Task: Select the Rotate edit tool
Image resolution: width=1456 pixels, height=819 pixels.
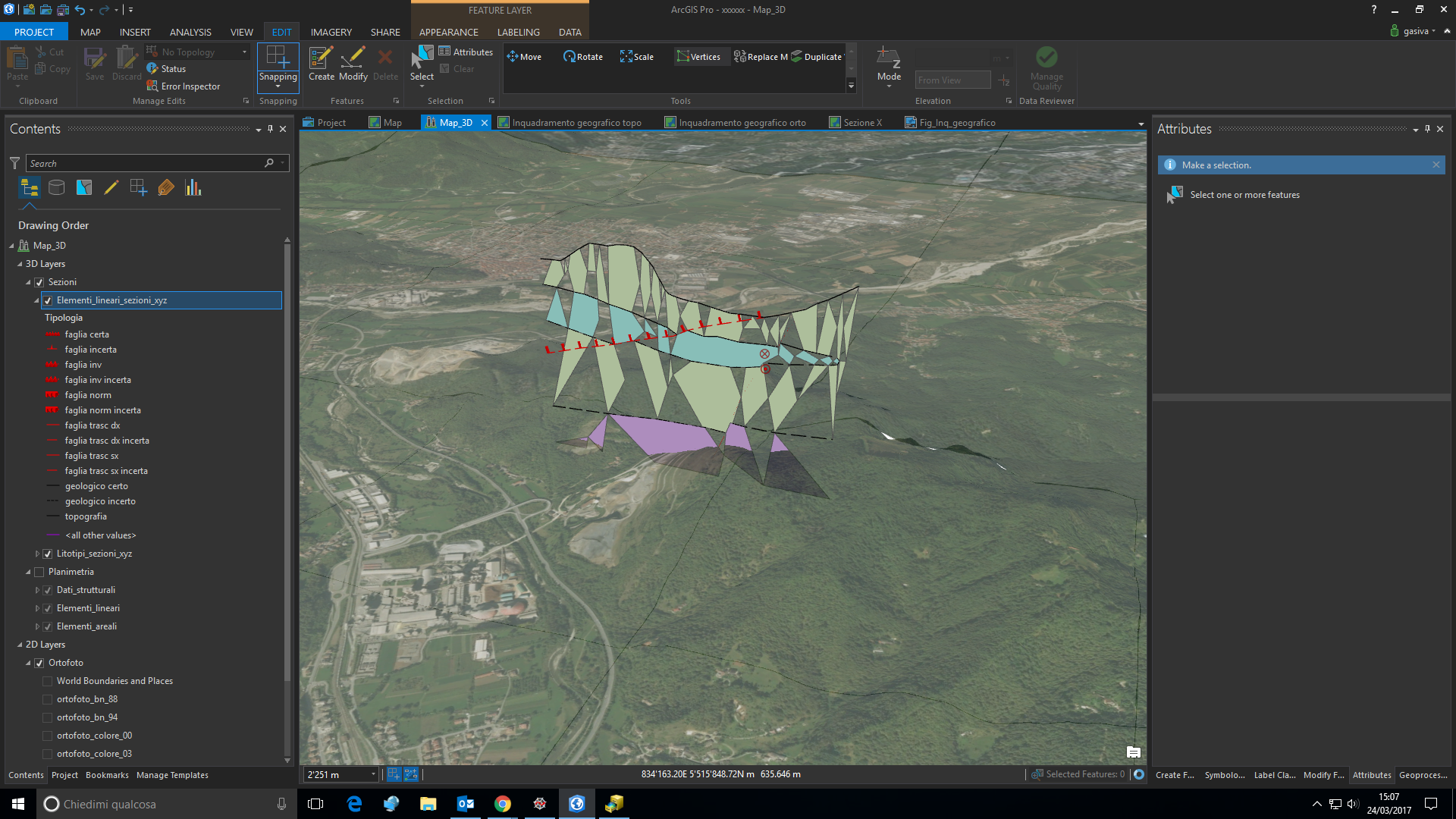Action: click(582, 57)
